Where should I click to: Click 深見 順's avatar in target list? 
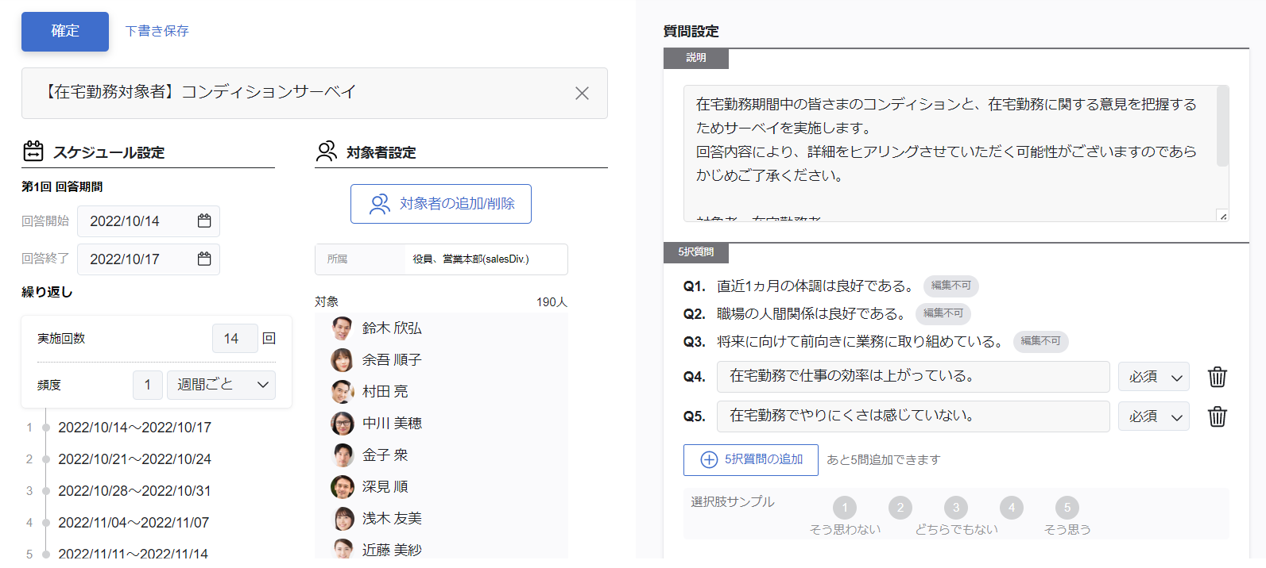[342, 487]
